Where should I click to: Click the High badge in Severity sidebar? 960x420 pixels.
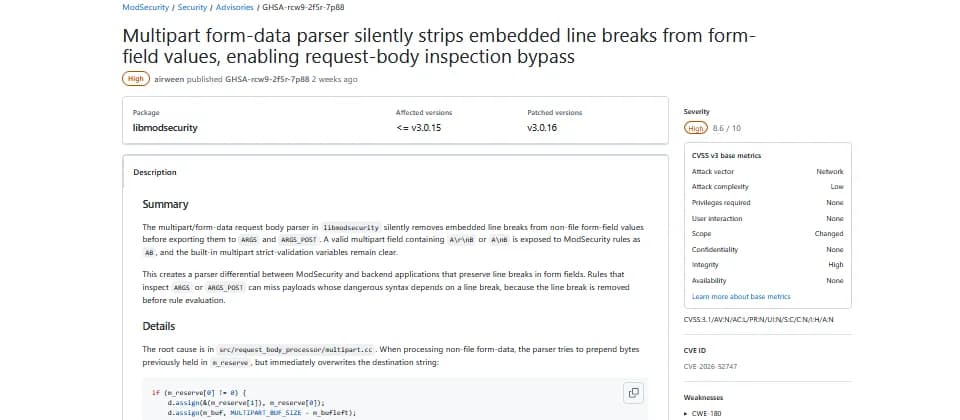coord(696,129)
